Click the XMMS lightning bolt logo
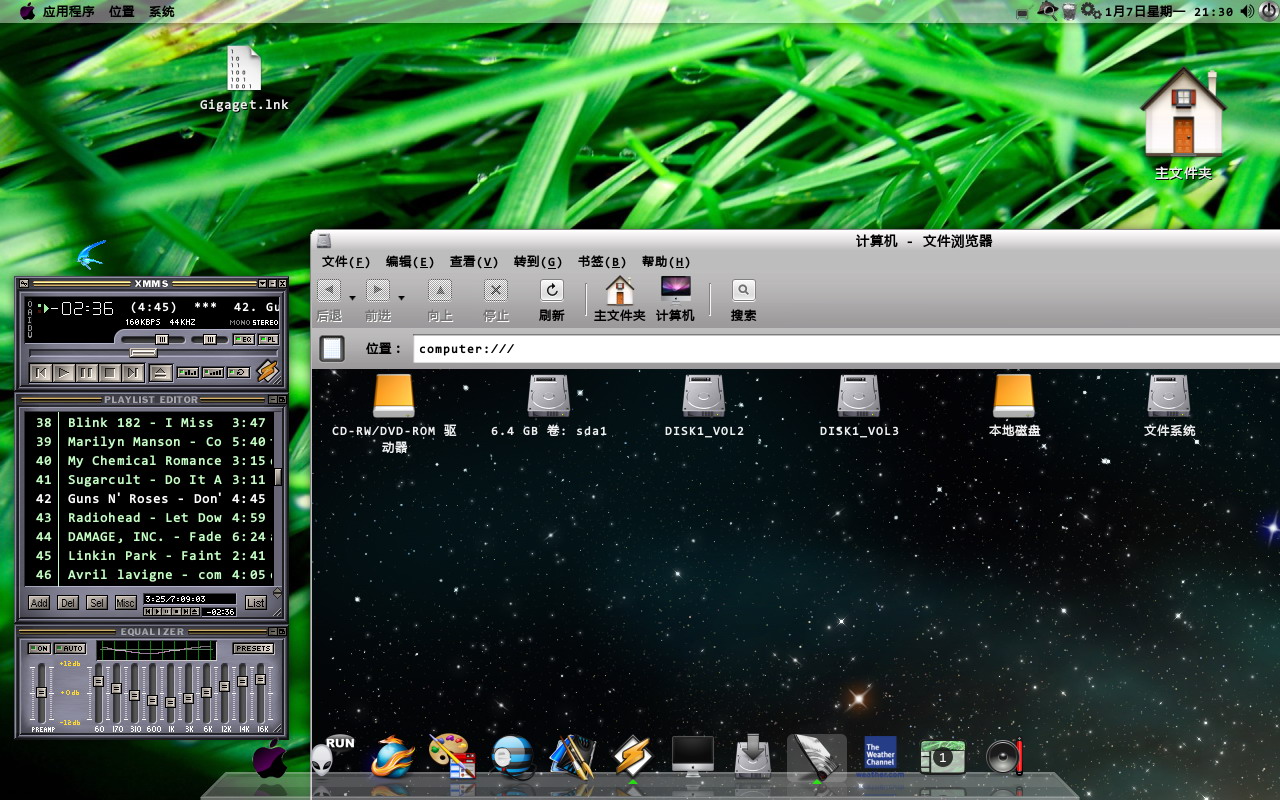This screenshot has width=1280, height=800. 268,372
